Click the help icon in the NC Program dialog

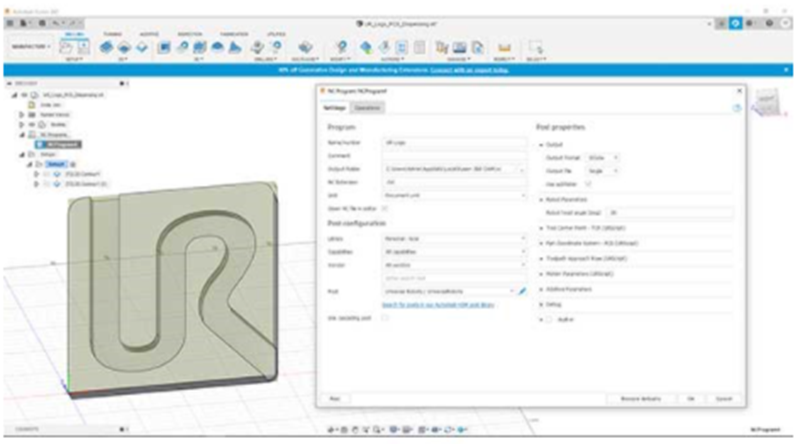coord(736,108)
